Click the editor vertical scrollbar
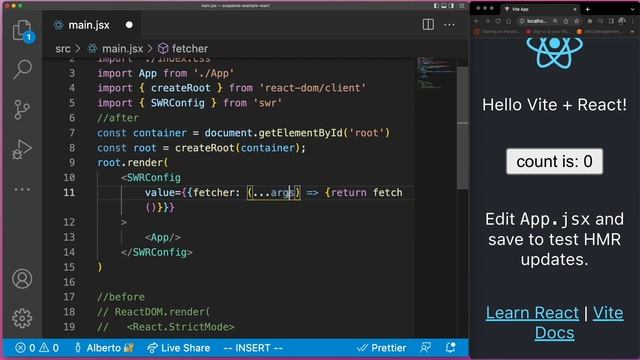Screen dimensions: 640x360 (x=462, y=127)
